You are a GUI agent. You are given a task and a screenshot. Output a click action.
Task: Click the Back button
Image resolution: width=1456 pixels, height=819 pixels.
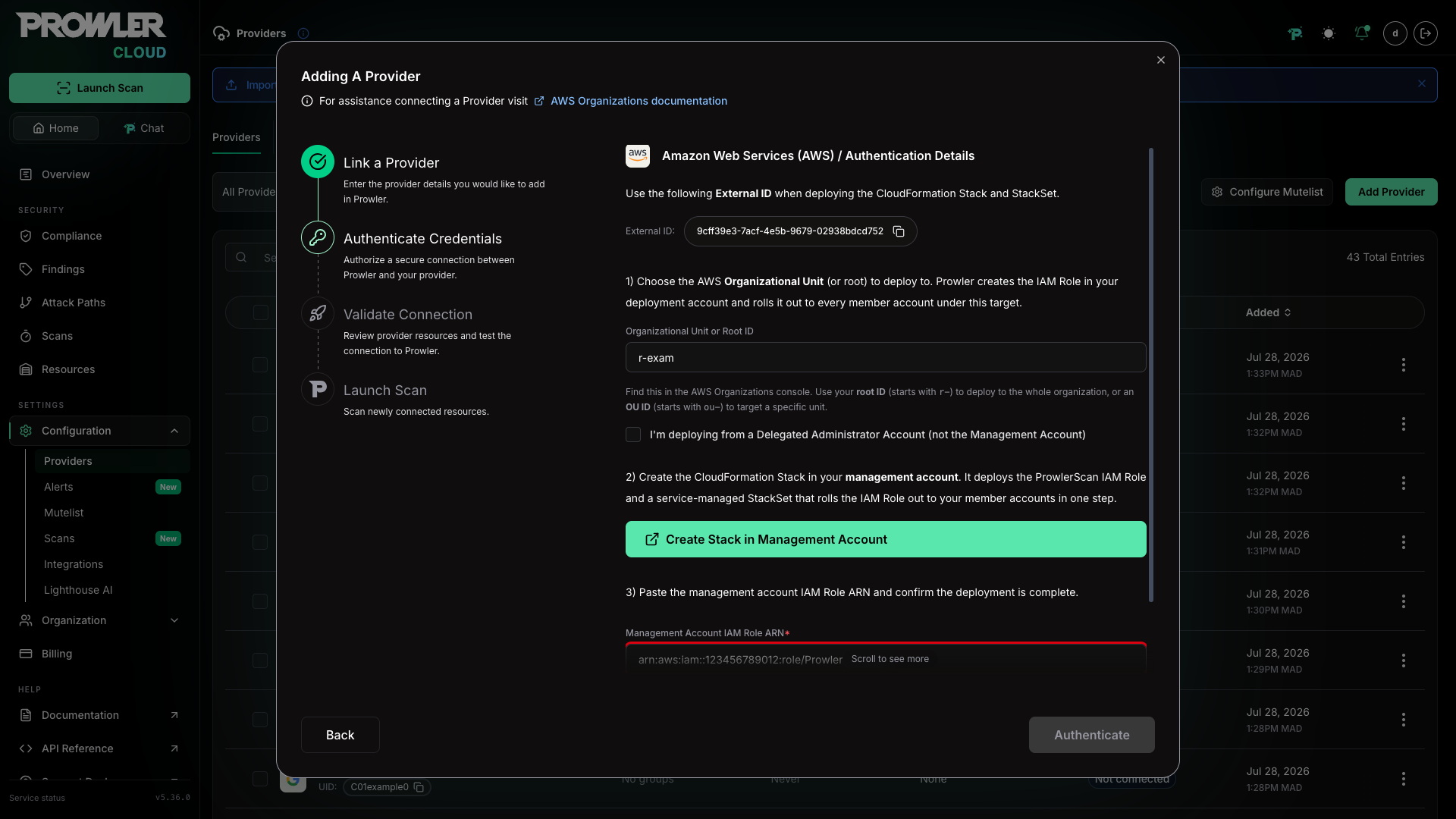coord(340,735)
